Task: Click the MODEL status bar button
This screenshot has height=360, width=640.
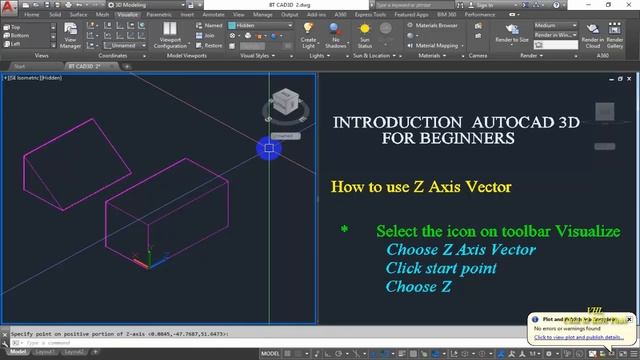Action: coord(270,354)
